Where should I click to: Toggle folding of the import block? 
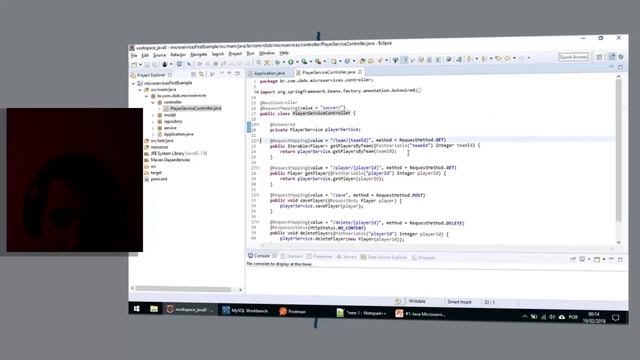pos(257,92)
